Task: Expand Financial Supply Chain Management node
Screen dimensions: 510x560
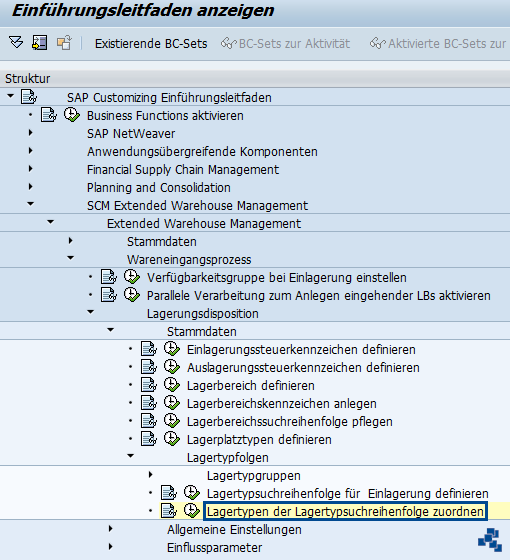Action: pyautogui.click(x=30, y=169)
